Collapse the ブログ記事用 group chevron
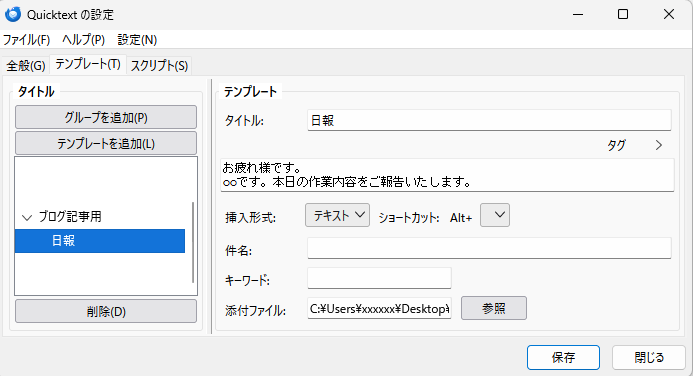The image size is (693, 376). 27,217
